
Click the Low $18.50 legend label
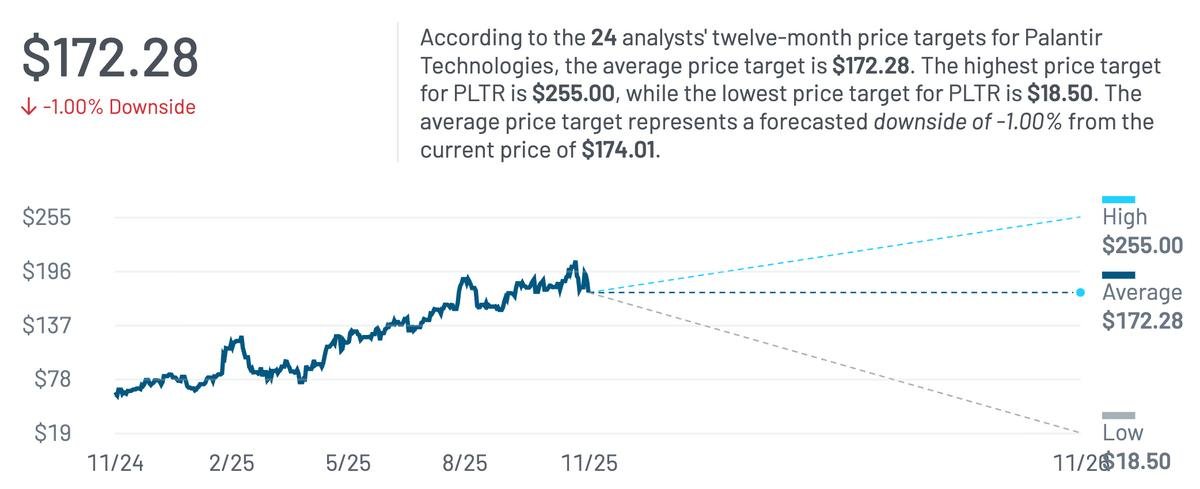click(1136, 447)
